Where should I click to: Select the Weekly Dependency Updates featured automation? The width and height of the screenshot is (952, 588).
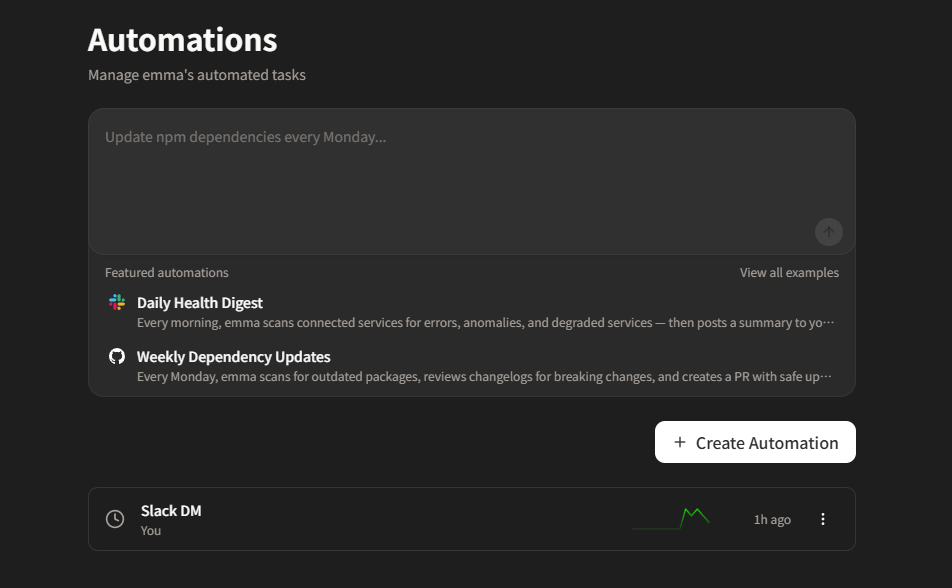tap(472, 366)
